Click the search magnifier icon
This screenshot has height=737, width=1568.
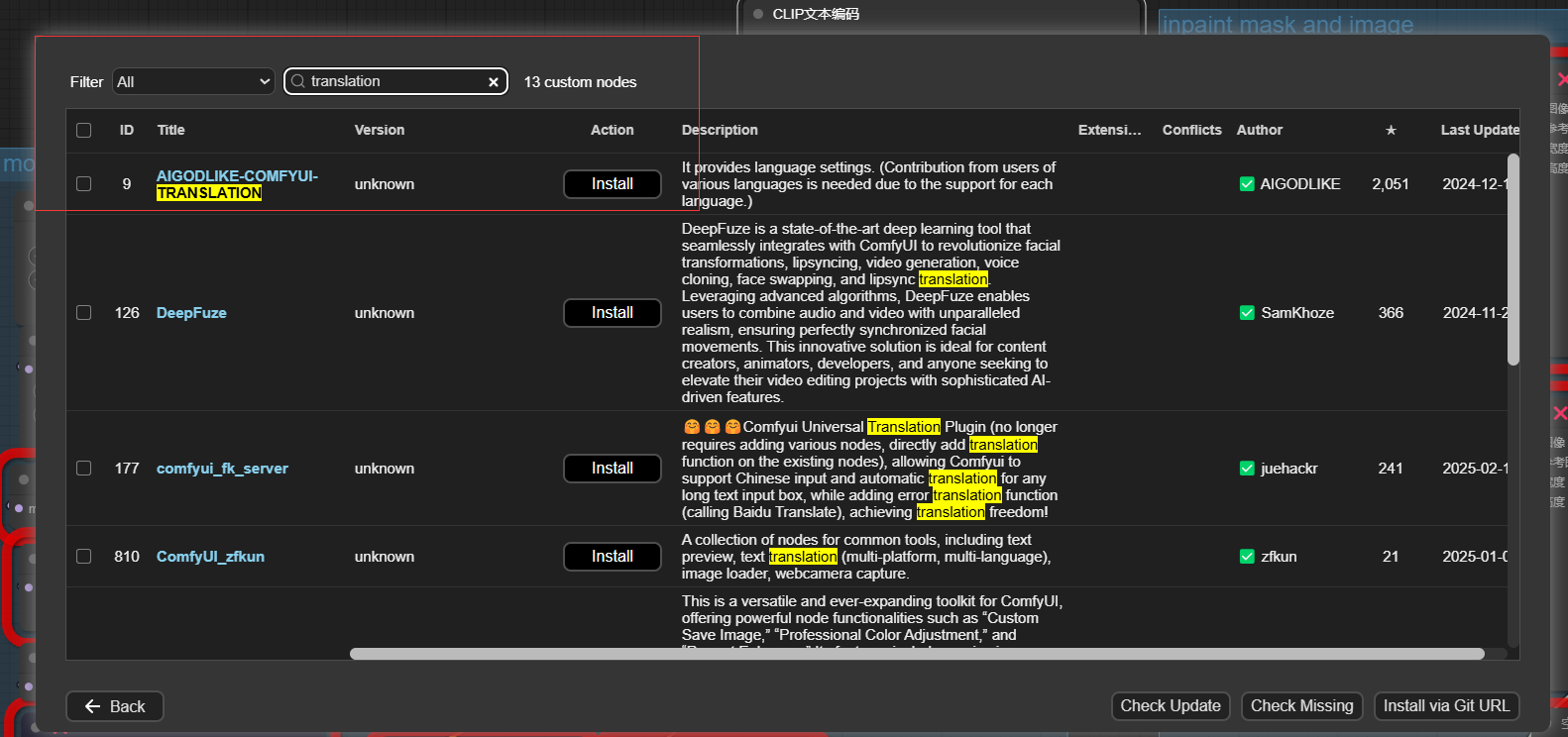(297, 81)
